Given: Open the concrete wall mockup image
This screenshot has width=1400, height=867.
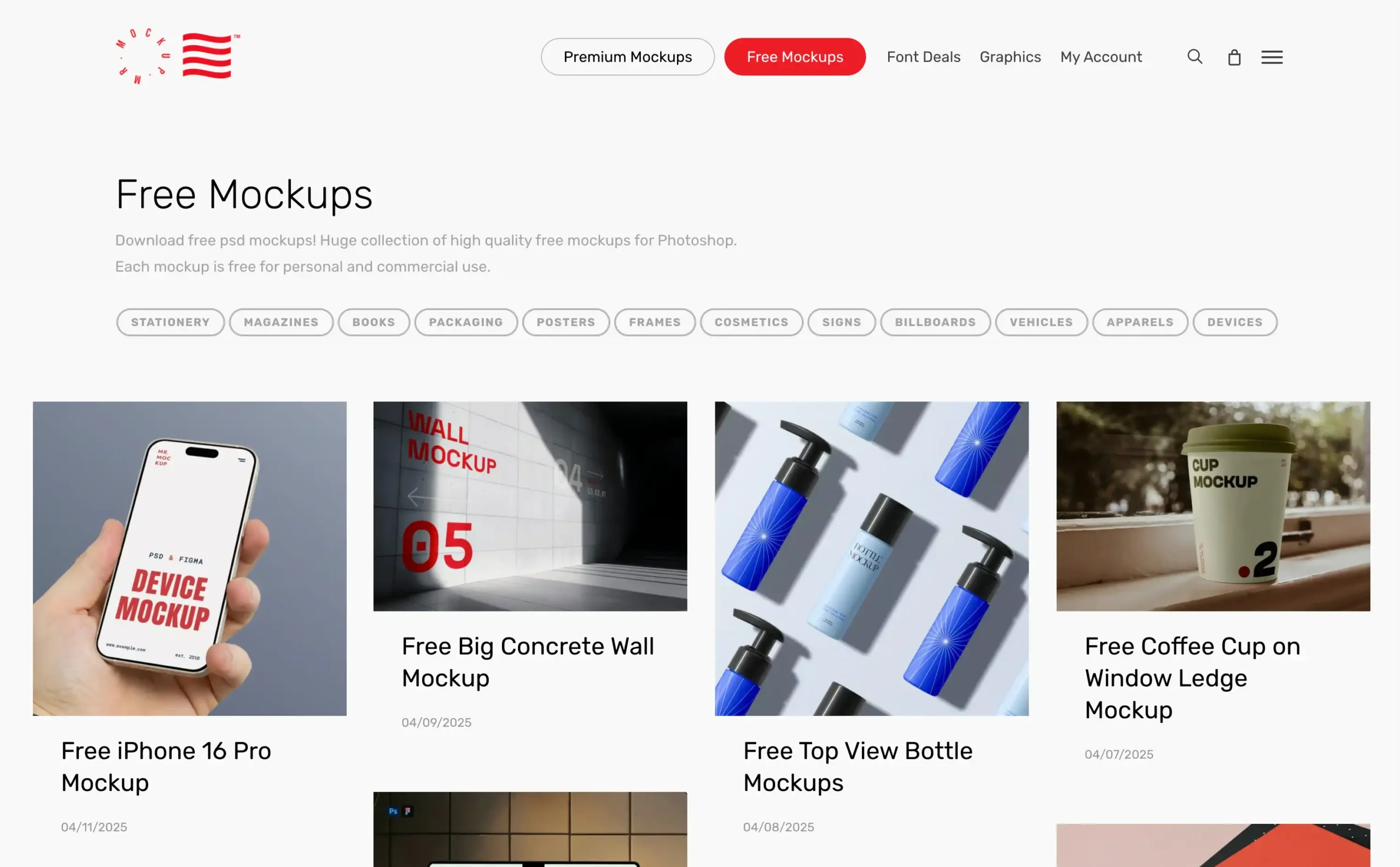Looking at the screenshot, I should click(x=530, y=507).
